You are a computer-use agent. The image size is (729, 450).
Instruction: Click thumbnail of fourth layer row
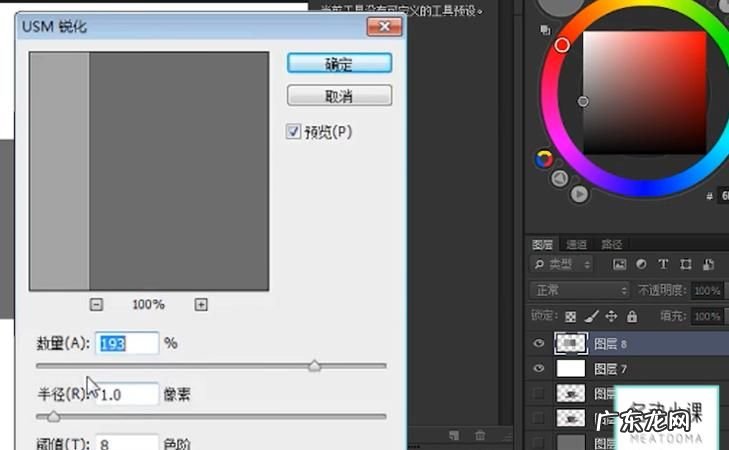(570, 418)
